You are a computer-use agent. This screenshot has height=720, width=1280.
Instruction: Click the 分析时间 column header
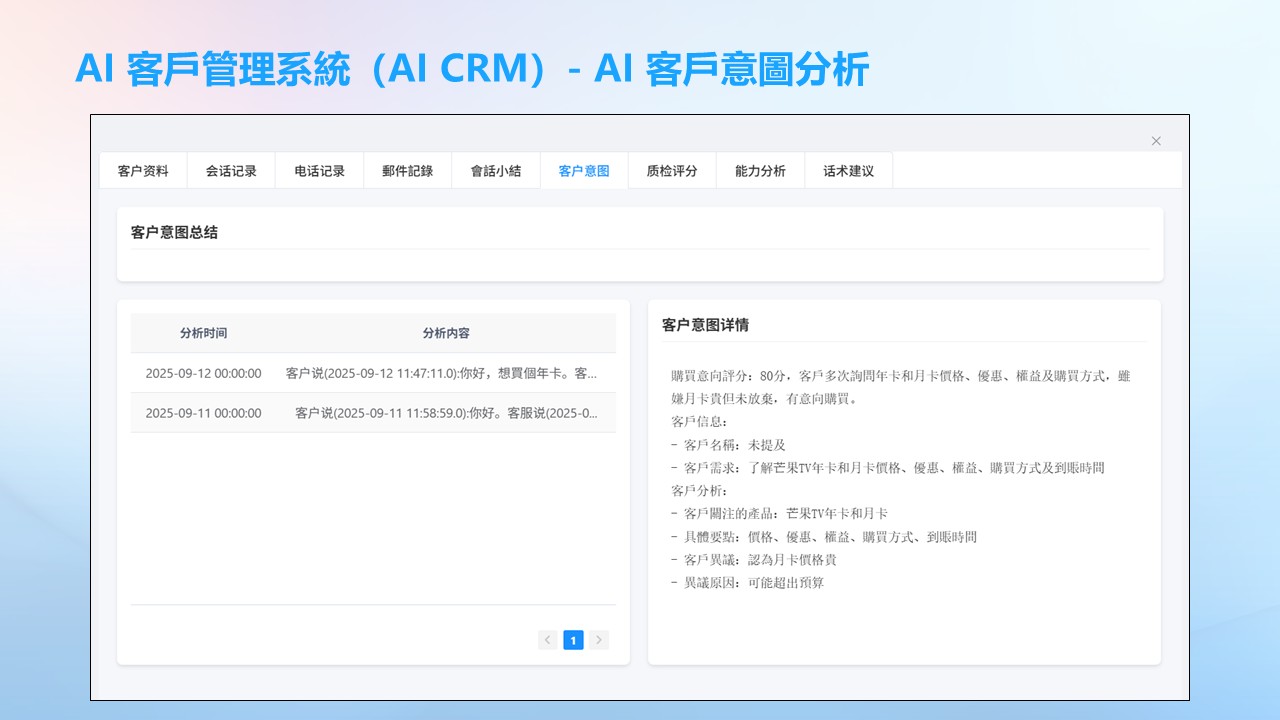(203, 333)
